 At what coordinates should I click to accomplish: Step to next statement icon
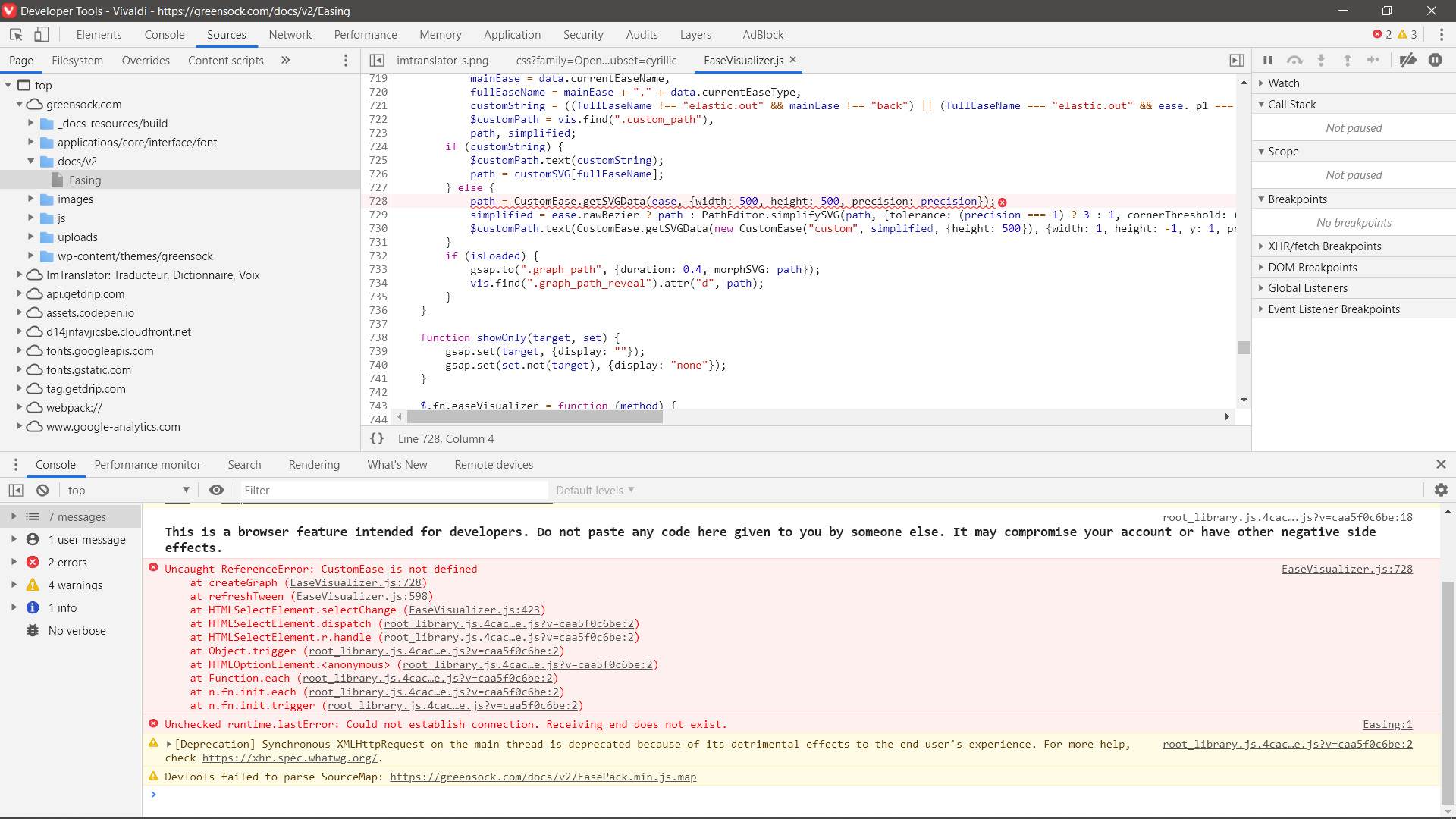tap(1373, 60)
